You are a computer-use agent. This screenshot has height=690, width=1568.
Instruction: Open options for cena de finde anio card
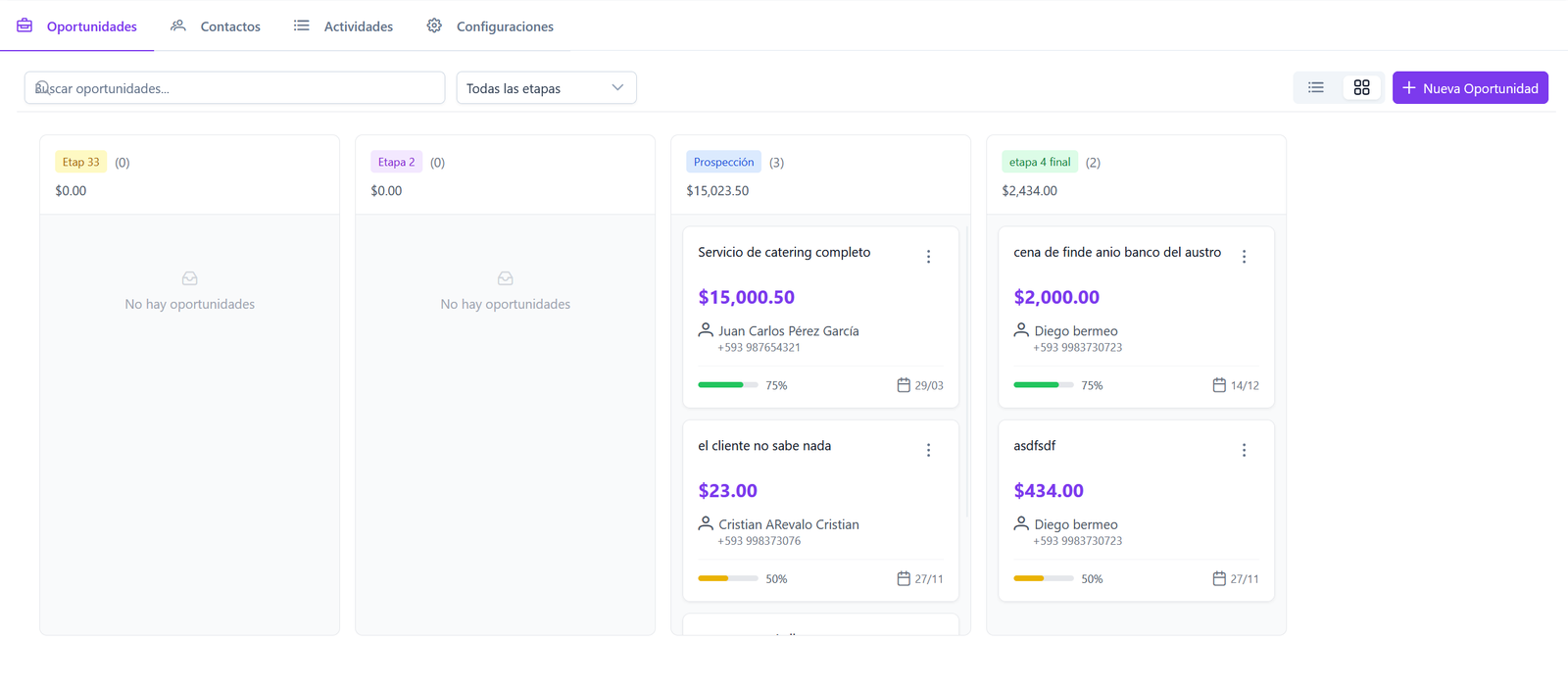(x=1244, y=257)
